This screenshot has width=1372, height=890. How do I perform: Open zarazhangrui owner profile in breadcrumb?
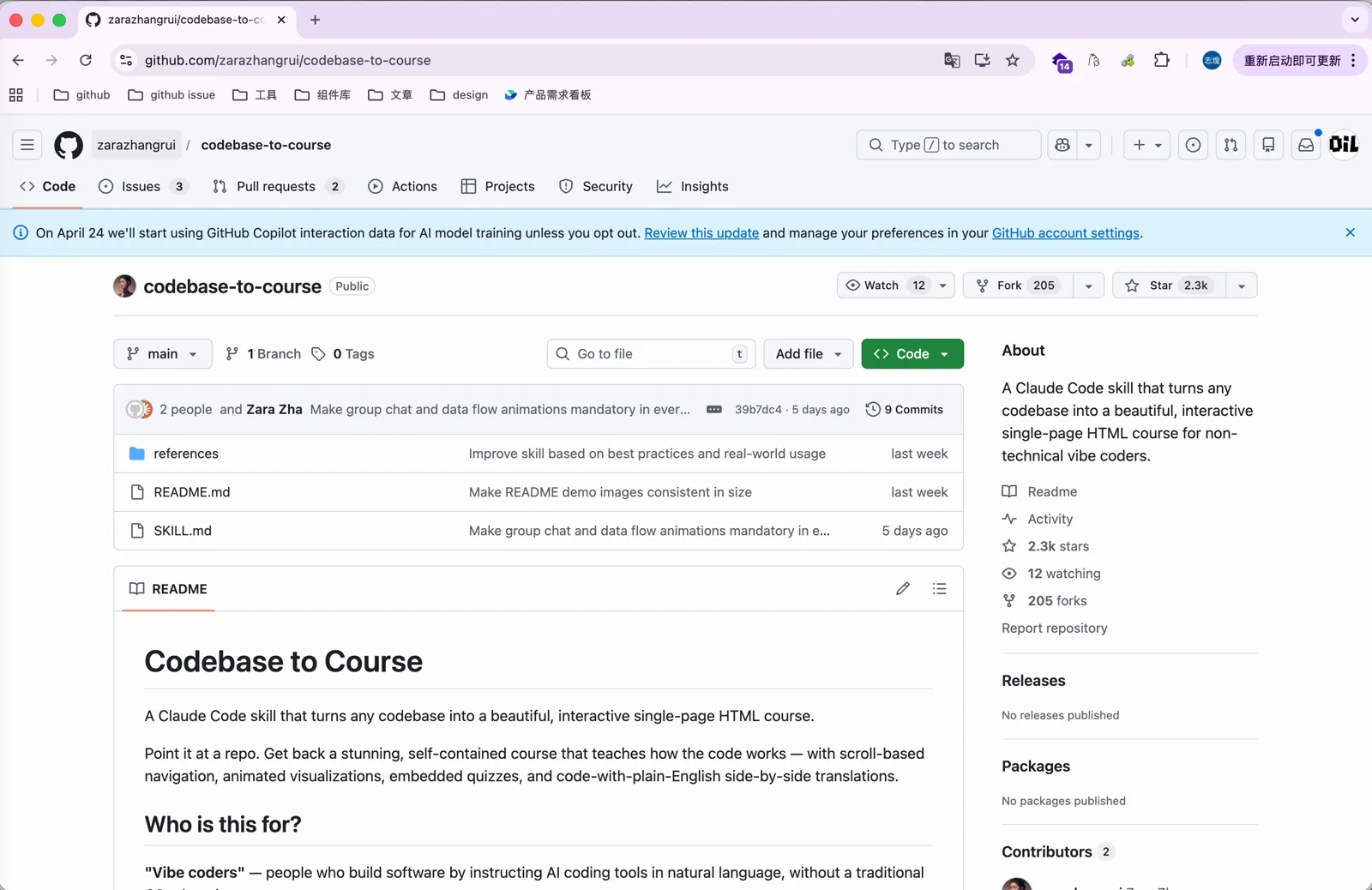(x=136, y=145)
